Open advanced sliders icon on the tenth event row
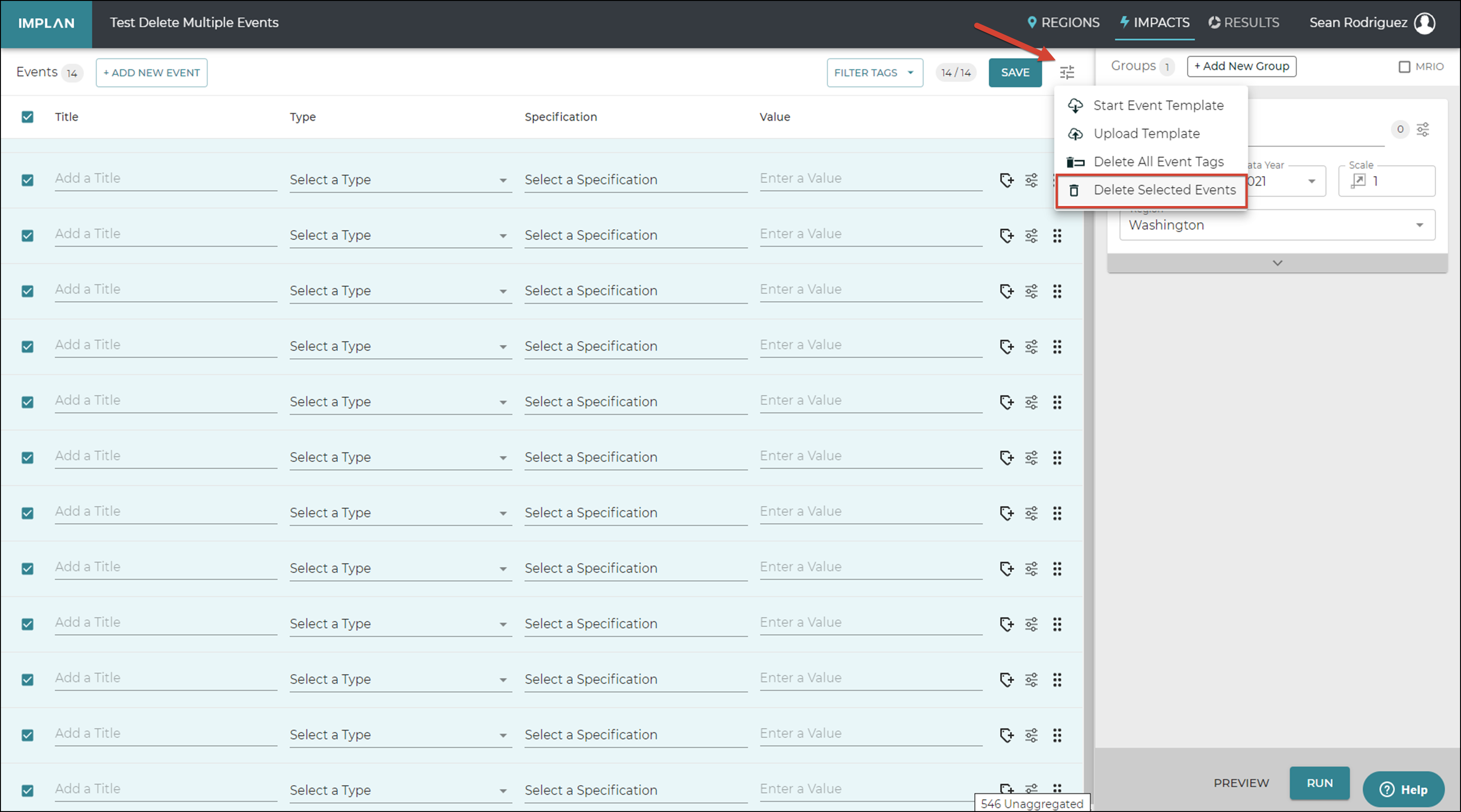 pyautogui.click(x=1032, y=680)
